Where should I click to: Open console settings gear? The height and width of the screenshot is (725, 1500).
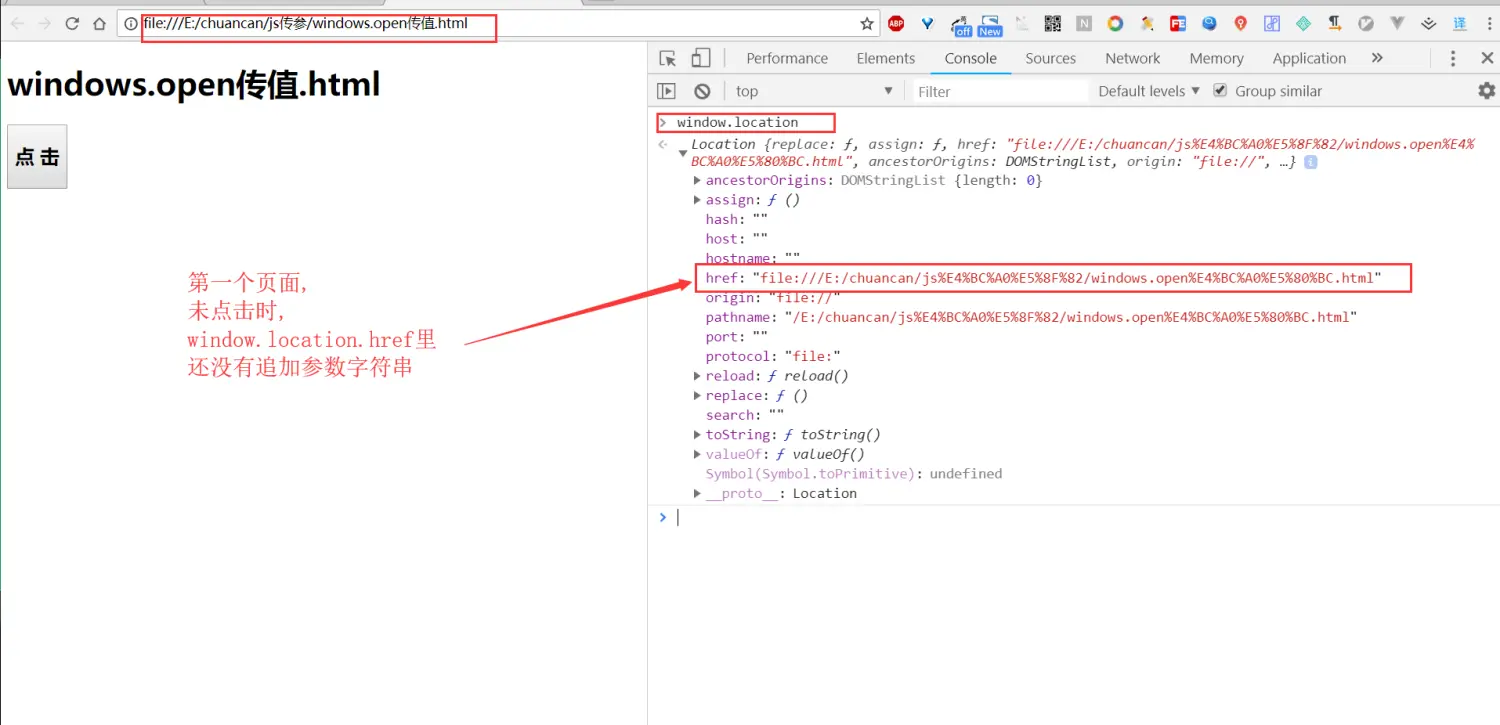pyautogui.click(x=1486, y=91)
